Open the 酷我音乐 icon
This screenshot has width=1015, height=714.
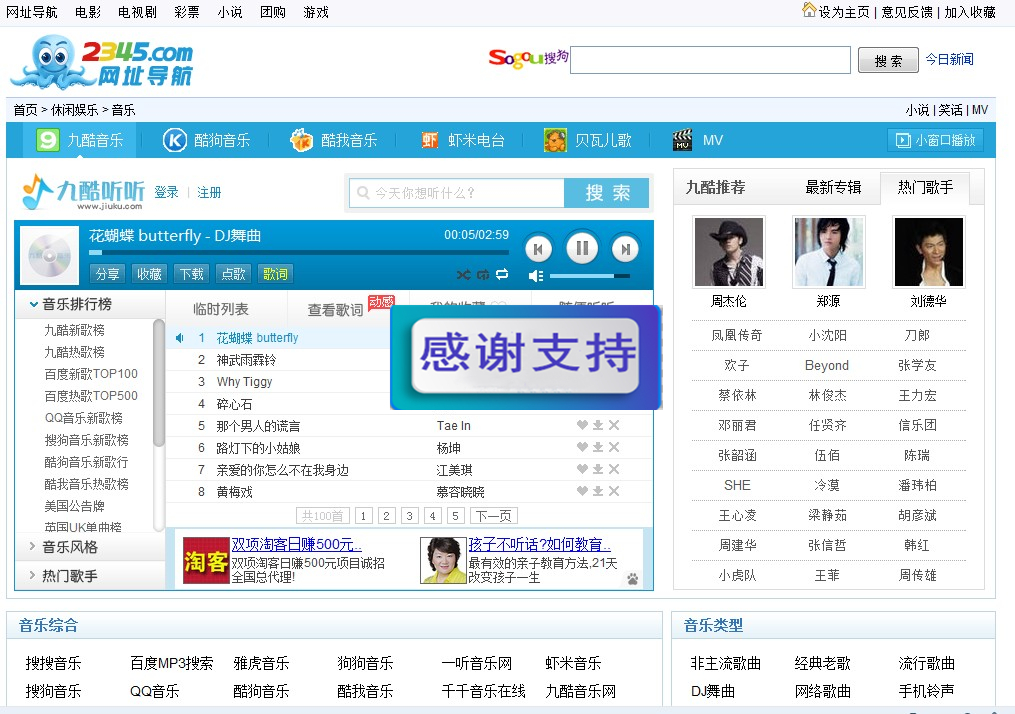tap(301, 140)
